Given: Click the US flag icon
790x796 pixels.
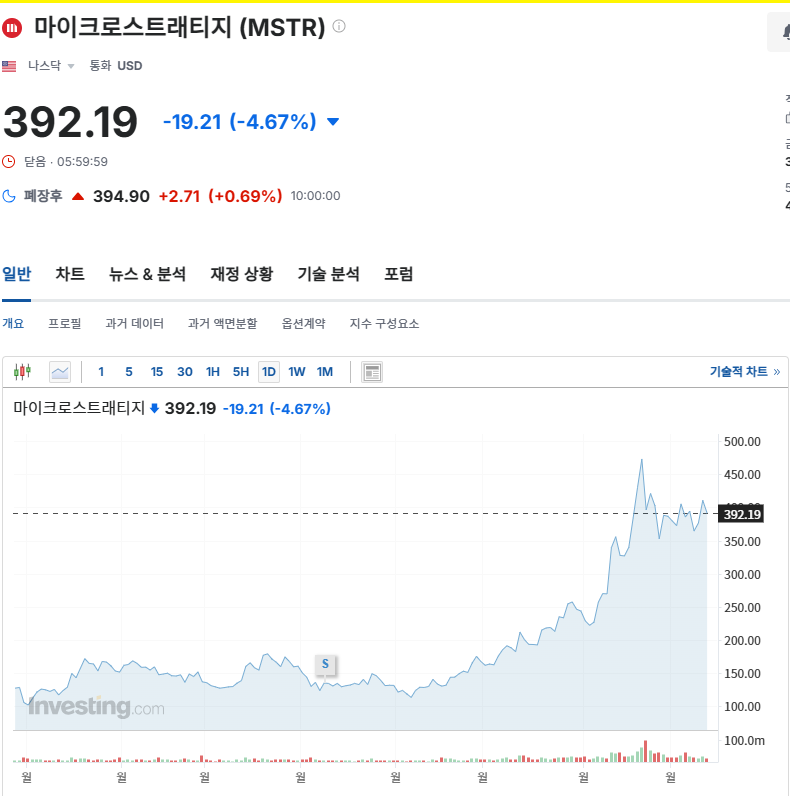Looking at the screenshot, I should (x=9, y=66).
